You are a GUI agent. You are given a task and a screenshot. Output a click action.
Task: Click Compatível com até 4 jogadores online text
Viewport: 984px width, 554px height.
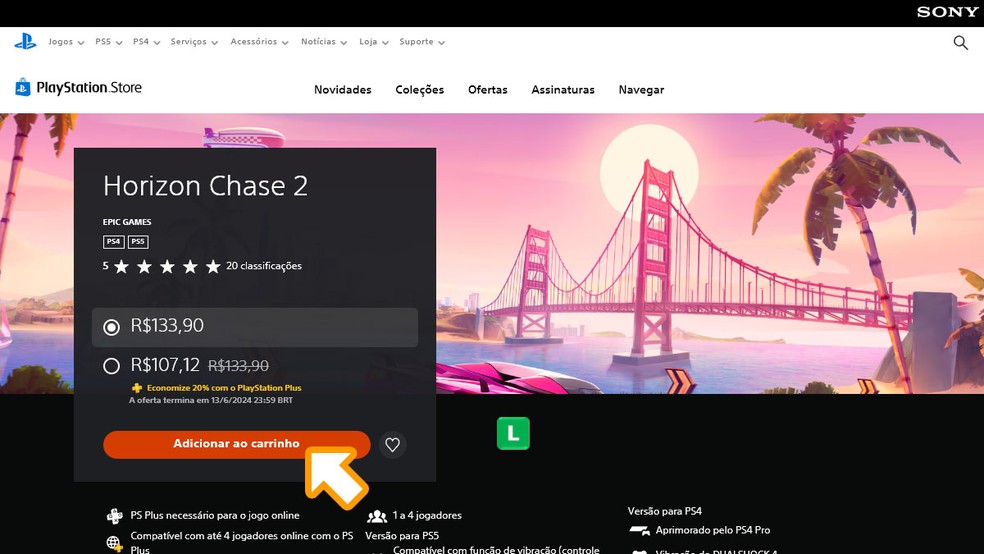tap(242, 542)
